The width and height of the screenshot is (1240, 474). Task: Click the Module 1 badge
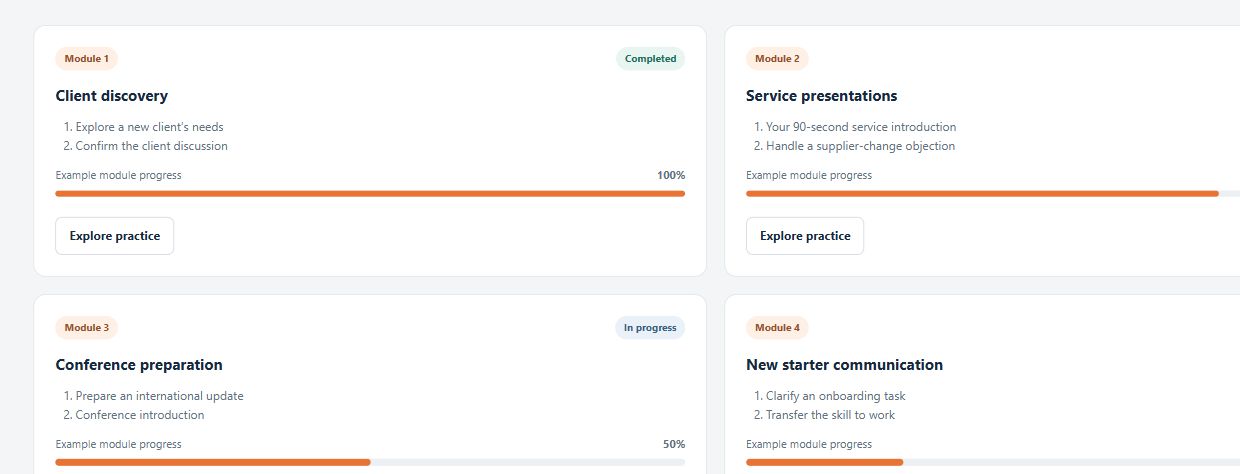[87, 58]
